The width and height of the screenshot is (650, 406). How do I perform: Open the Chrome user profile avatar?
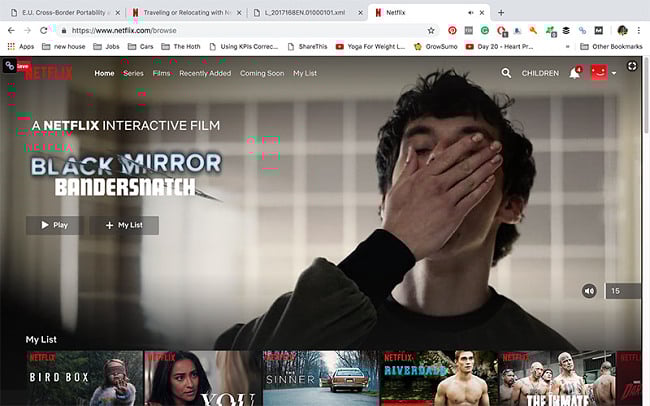click(x=622, y=30)
